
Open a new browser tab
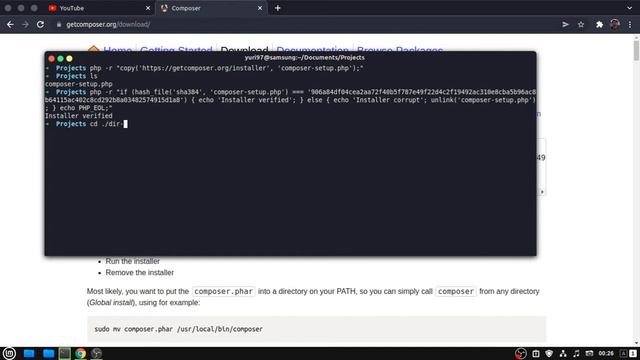[x=278, y=8]
